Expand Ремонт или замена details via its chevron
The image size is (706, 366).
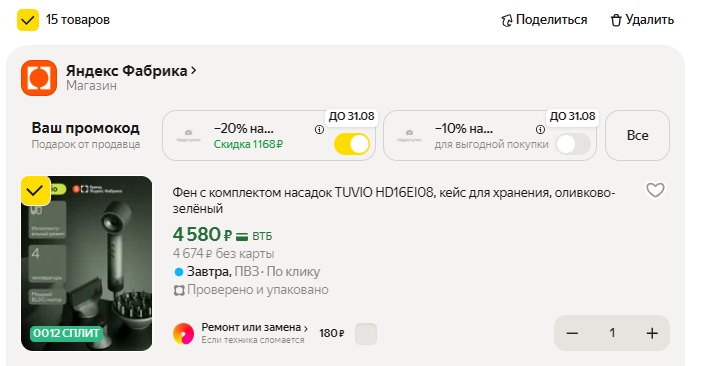click(x=306, y=328)
